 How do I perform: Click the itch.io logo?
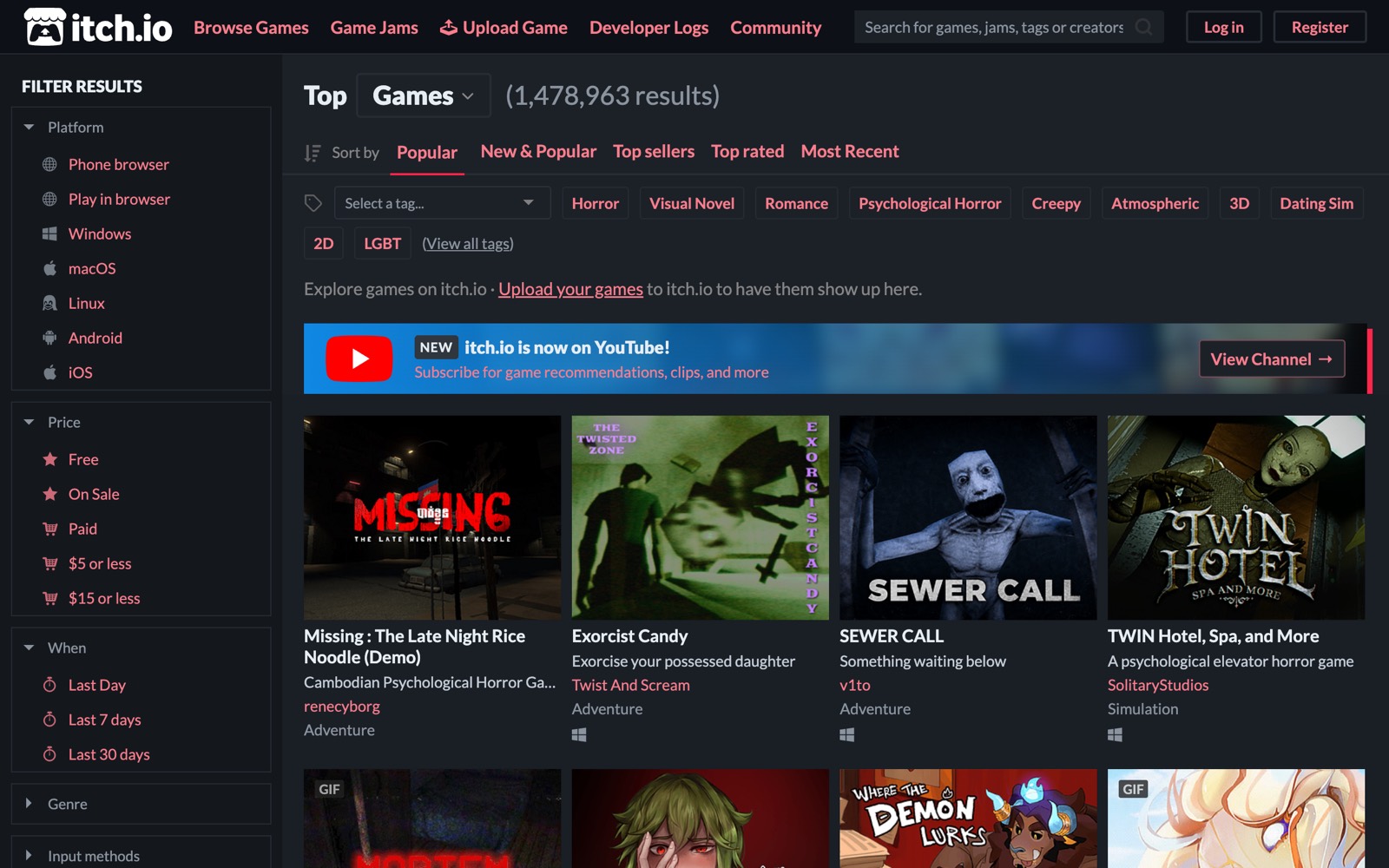pos(98,27)
